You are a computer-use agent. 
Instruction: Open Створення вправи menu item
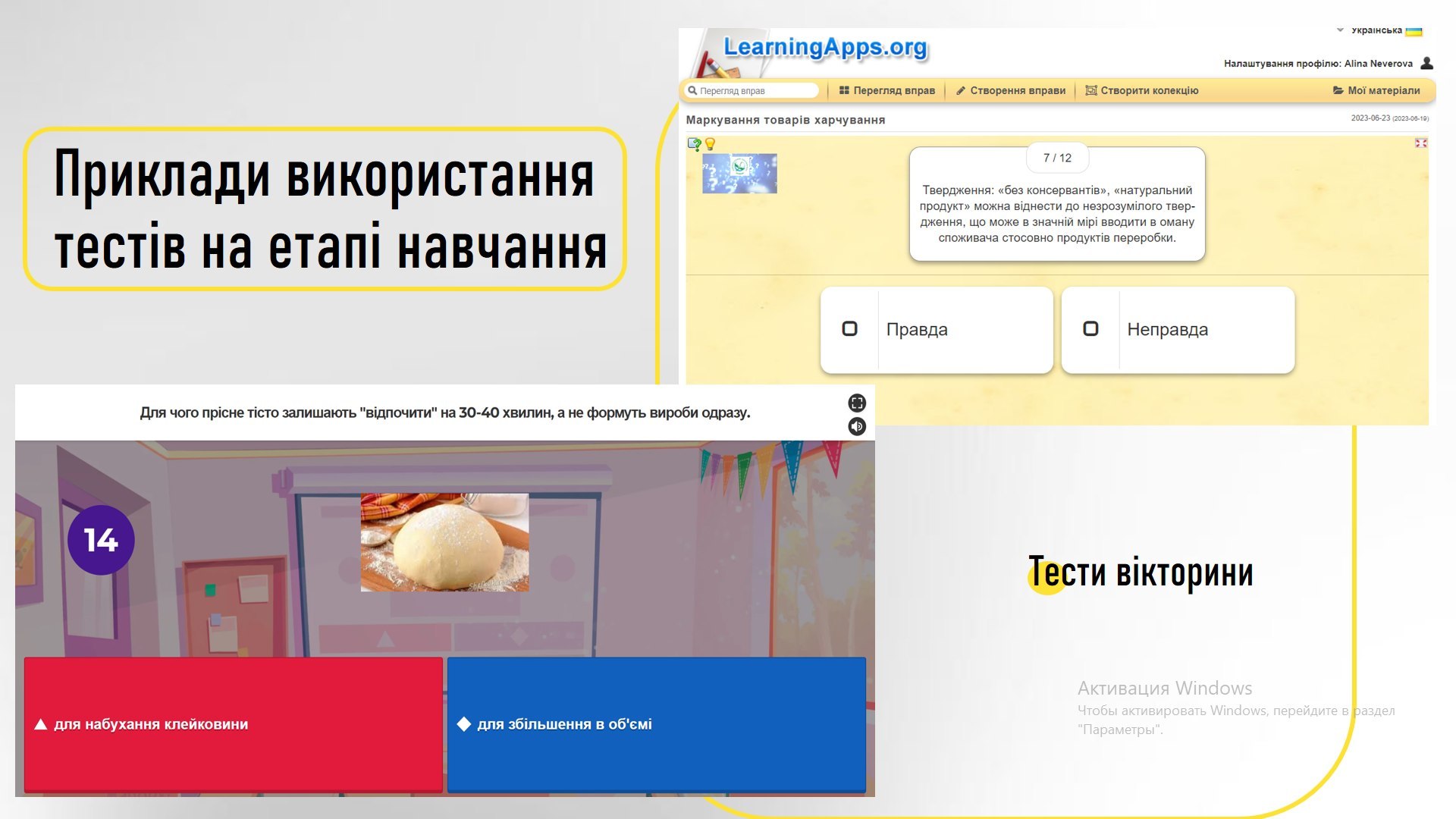1011,90
